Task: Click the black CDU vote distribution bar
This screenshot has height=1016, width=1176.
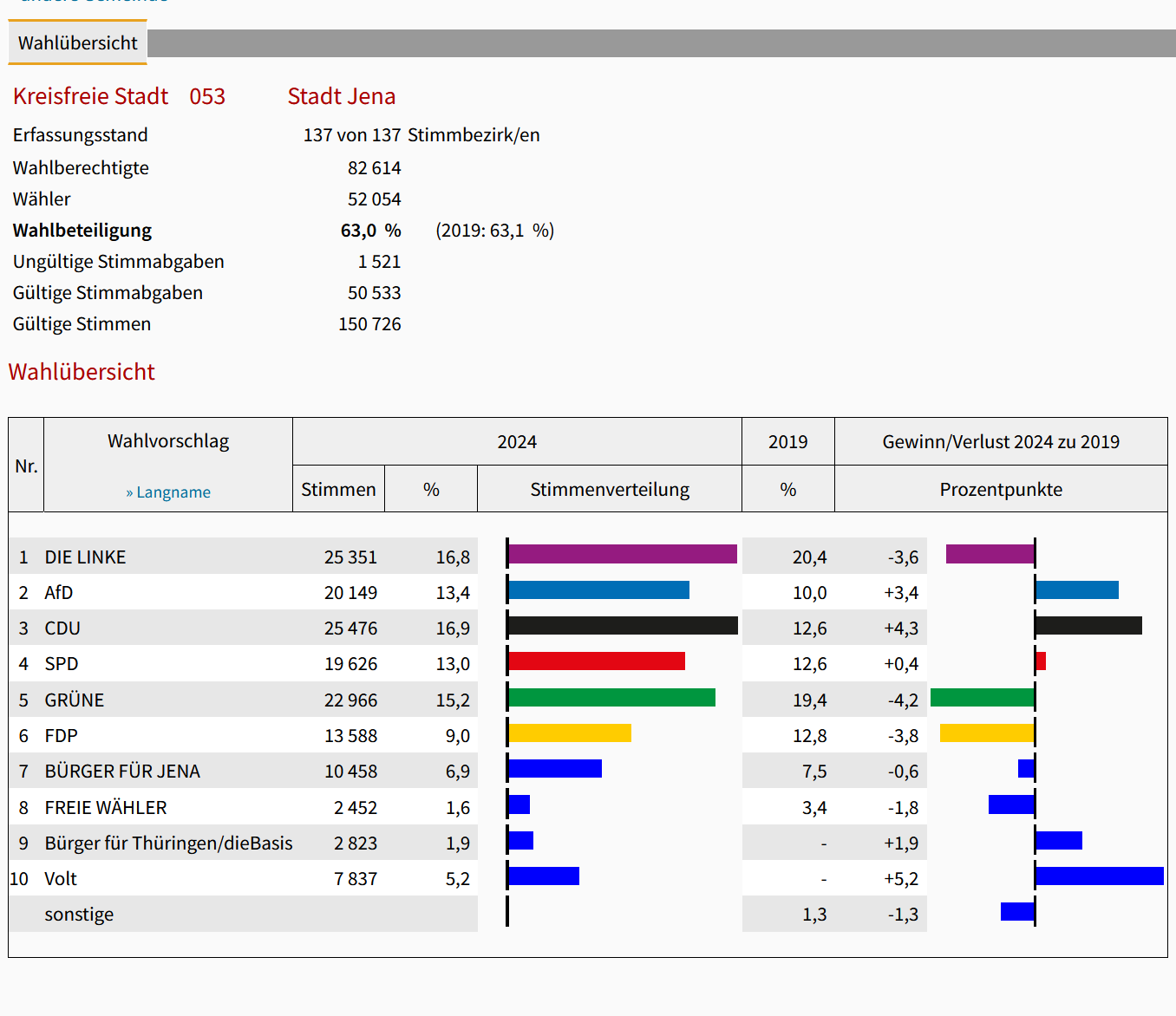Action: click(623, 625)
